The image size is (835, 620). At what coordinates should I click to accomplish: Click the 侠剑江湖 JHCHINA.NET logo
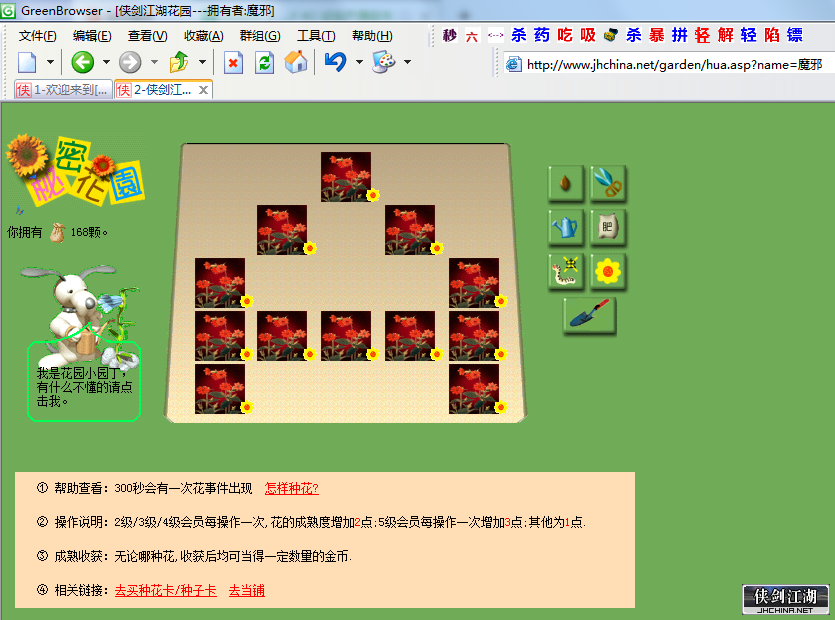[785, 599]
